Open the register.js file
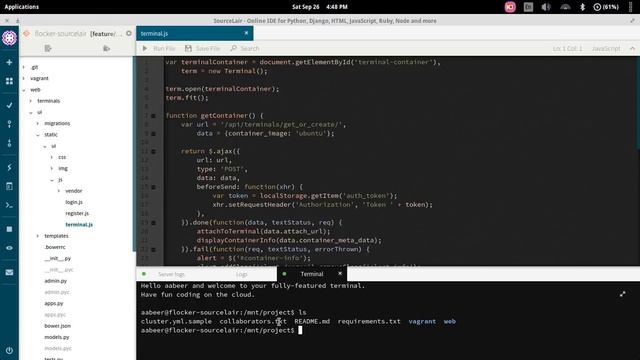Image resolution: width=640 pixels, height=360 pixels. pos(77,213)
